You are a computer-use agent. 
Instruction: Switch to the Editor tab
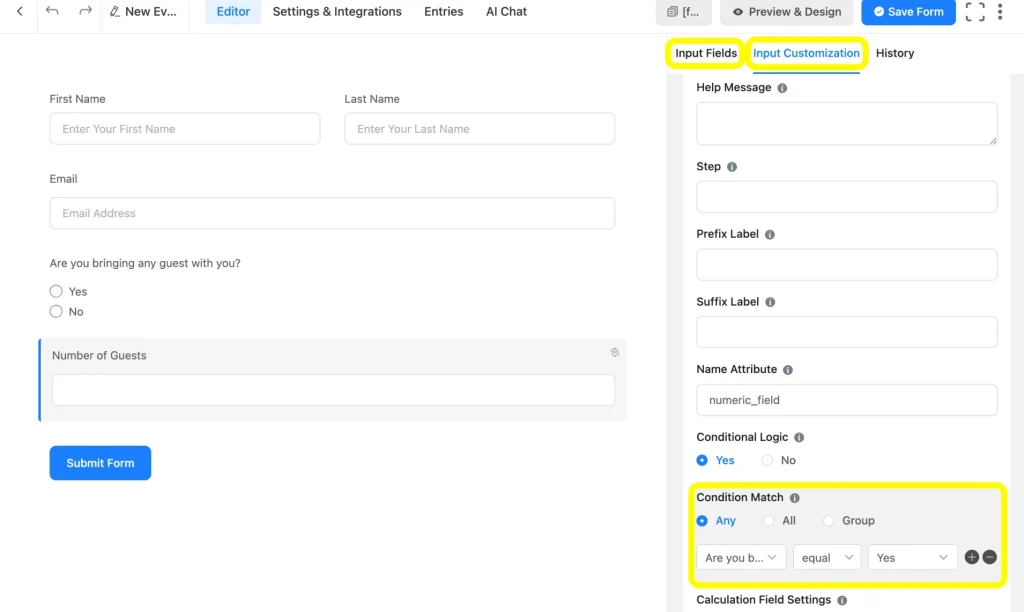tap(233, 12)
